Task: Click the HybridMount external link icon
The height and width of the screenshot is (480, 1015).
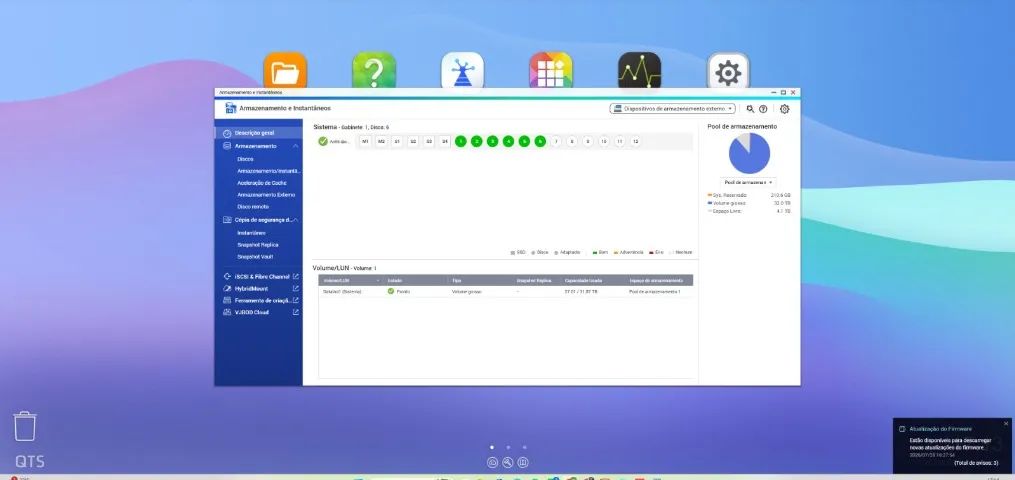Action: click(x=296, y=289)
